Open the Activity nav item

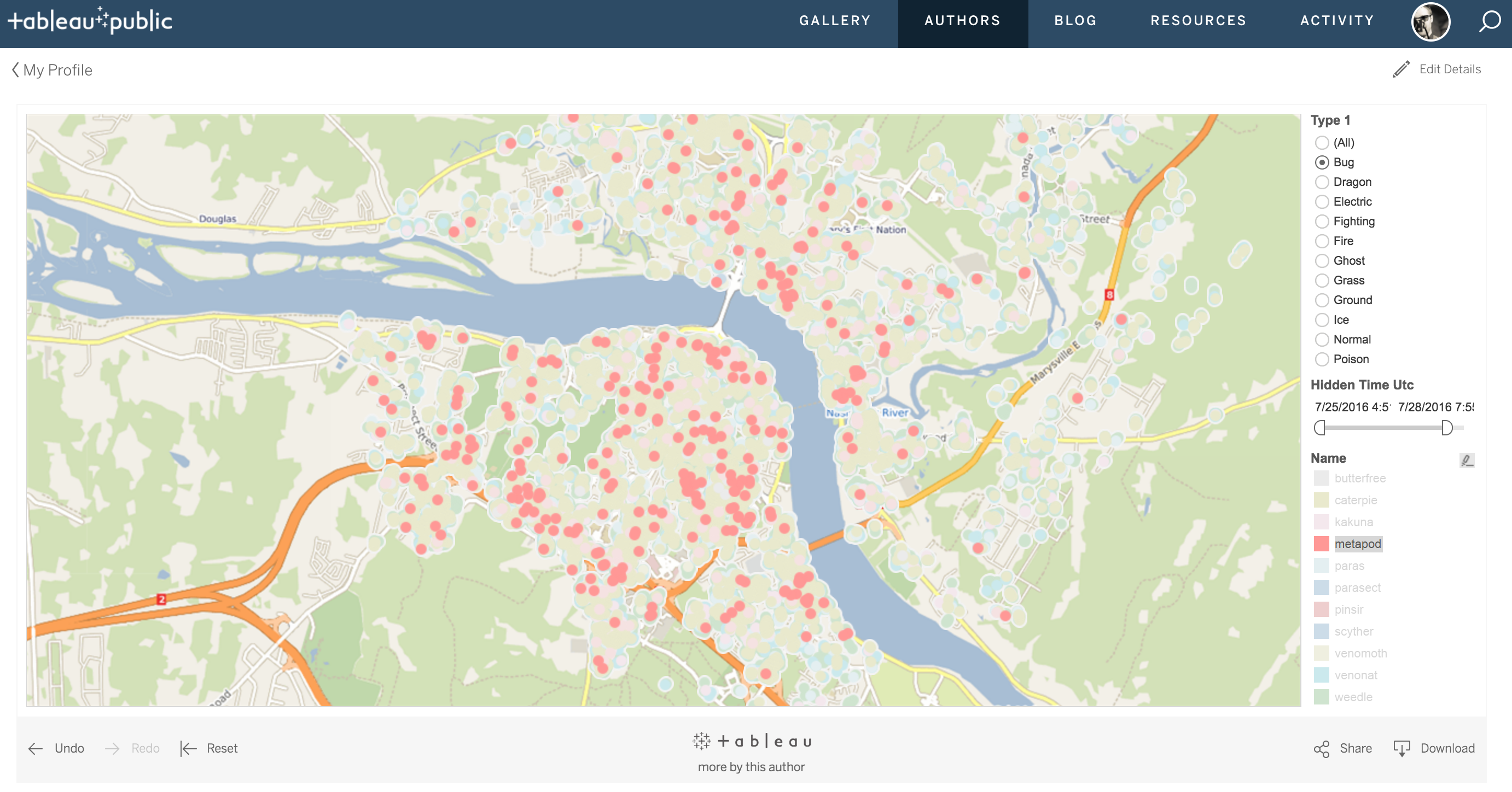pyautogui.click(x=1337, y=21)
